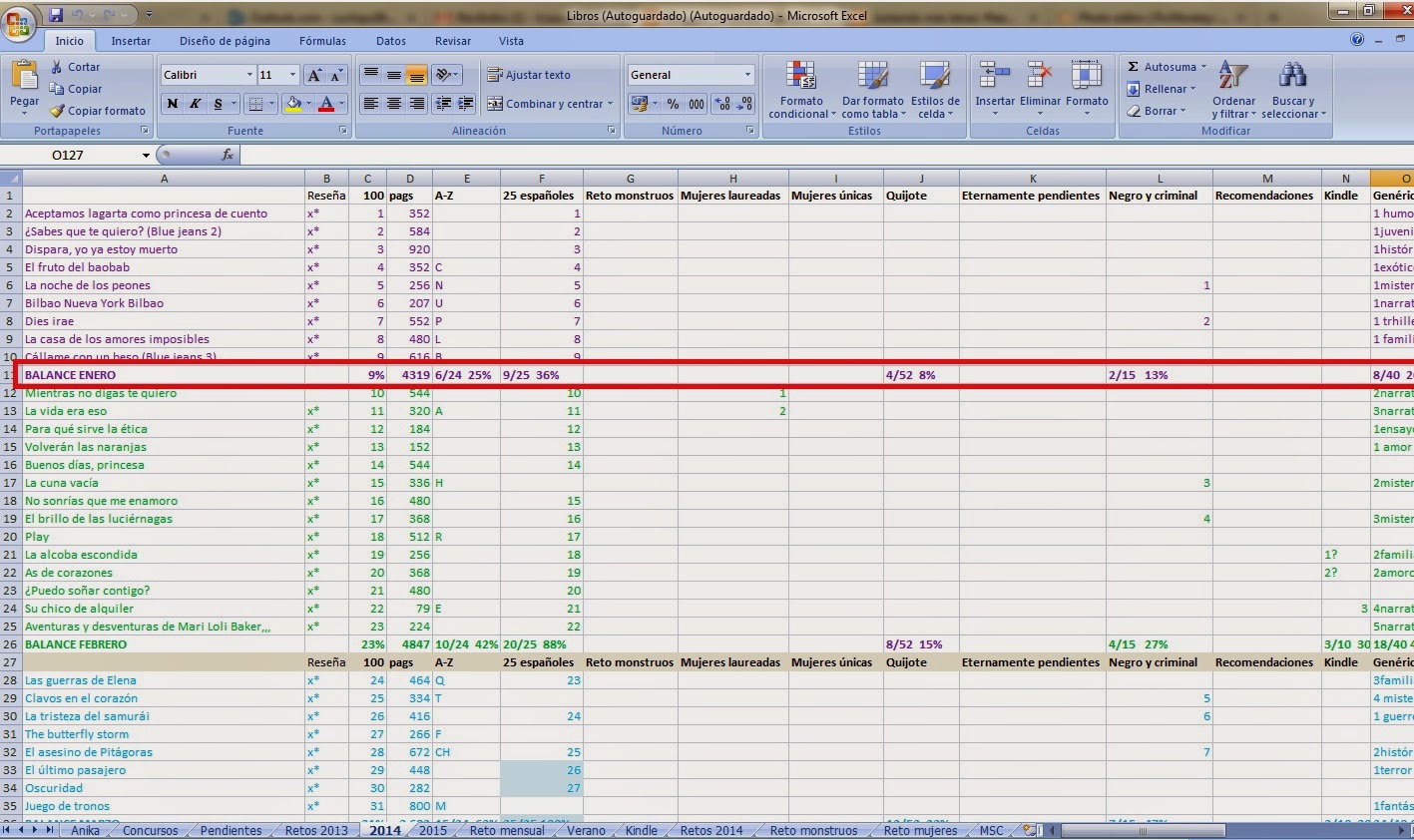This screenshot has height=840, width=1414.
Task: Click the Pegar clipboard icon
Action: point(25,76)
